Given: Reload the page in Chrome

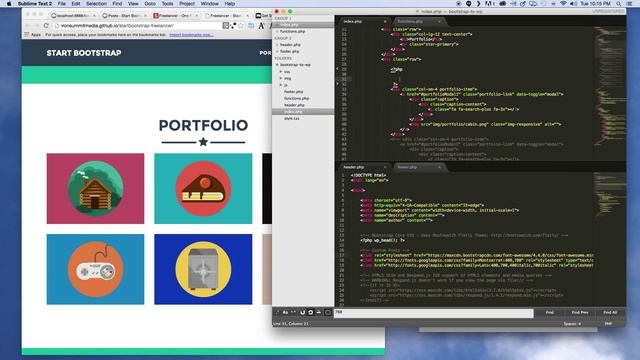Looking at the screenshot, I should point(46,25).
